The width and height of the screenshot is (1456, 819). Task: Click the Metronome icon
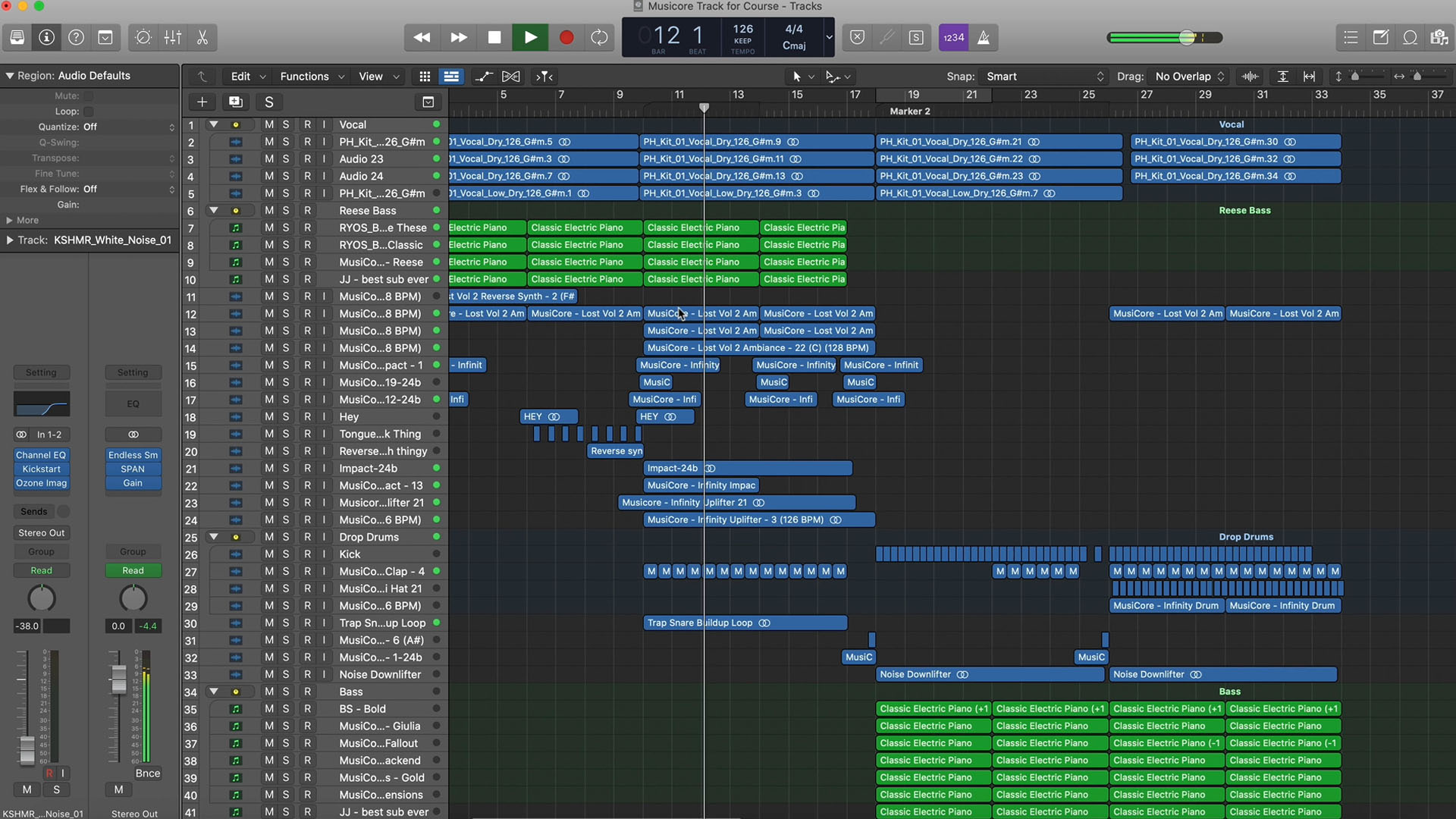(984, 37)
